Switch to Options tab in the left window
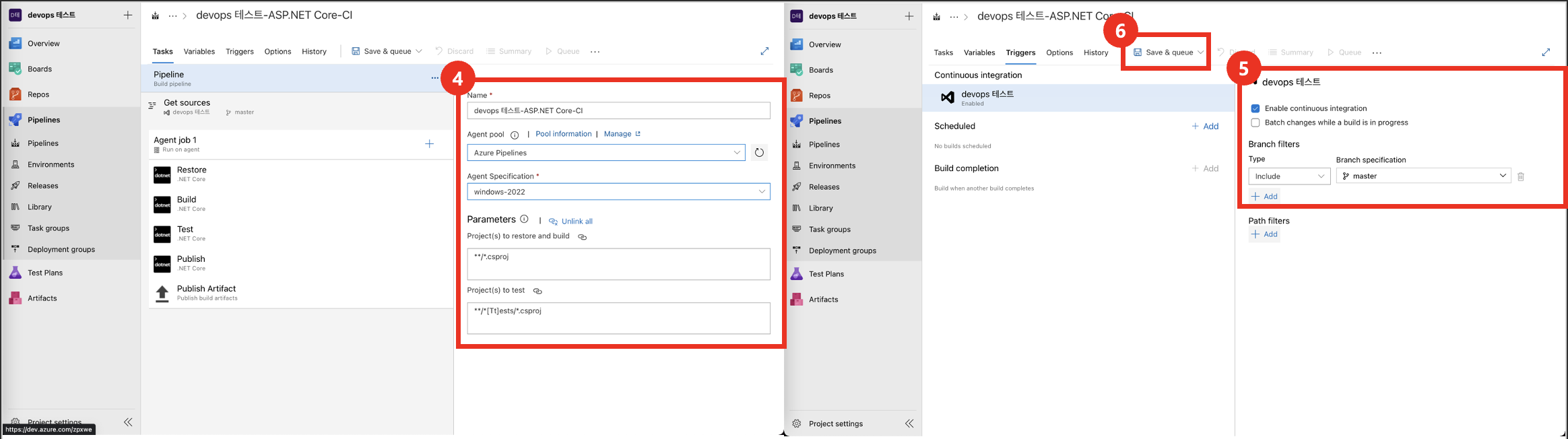Image resolution: width=1568 pixels, height=439 pixels. (277, 51)
